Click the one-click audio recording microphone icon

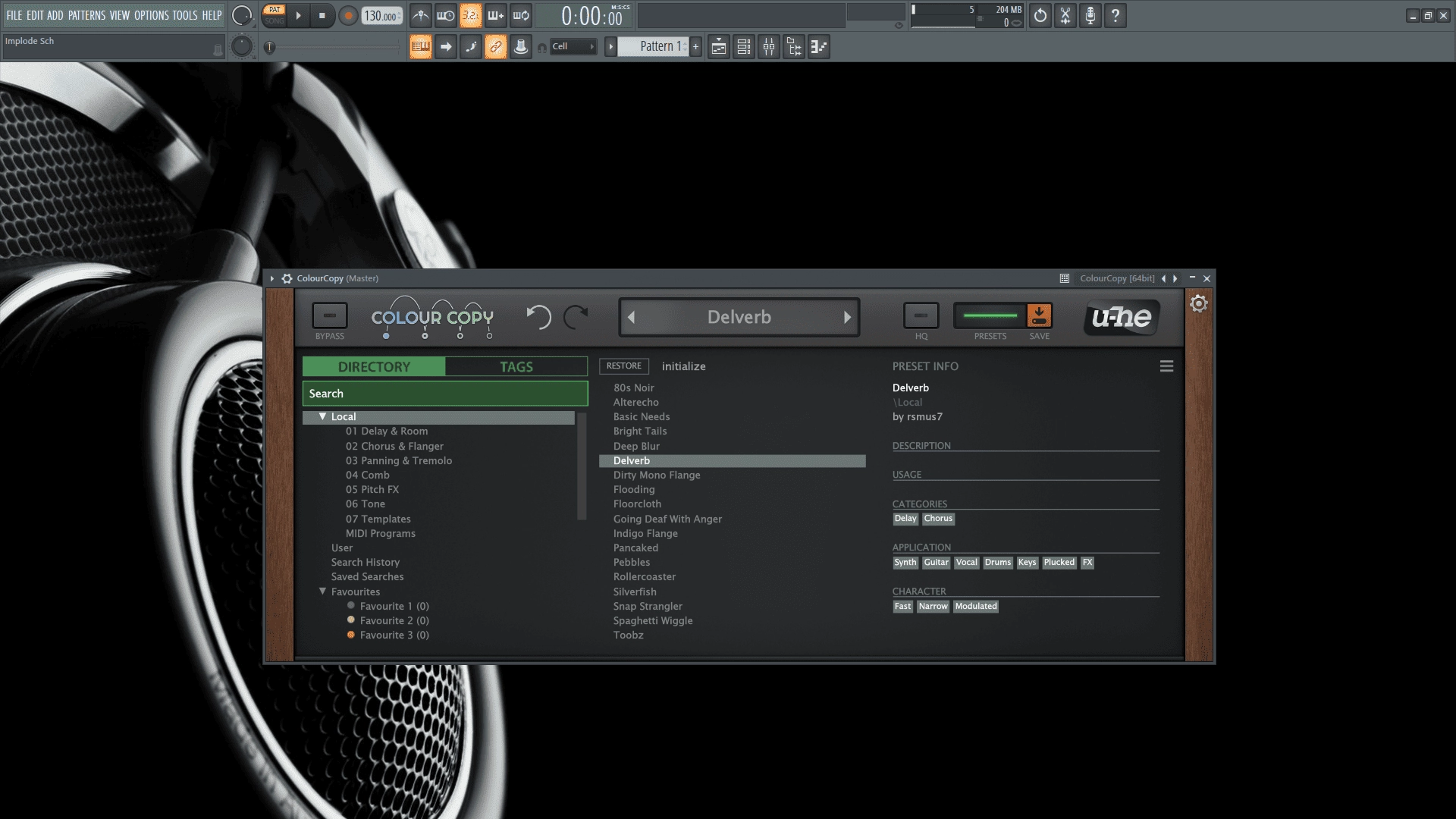pos(1090,15)
